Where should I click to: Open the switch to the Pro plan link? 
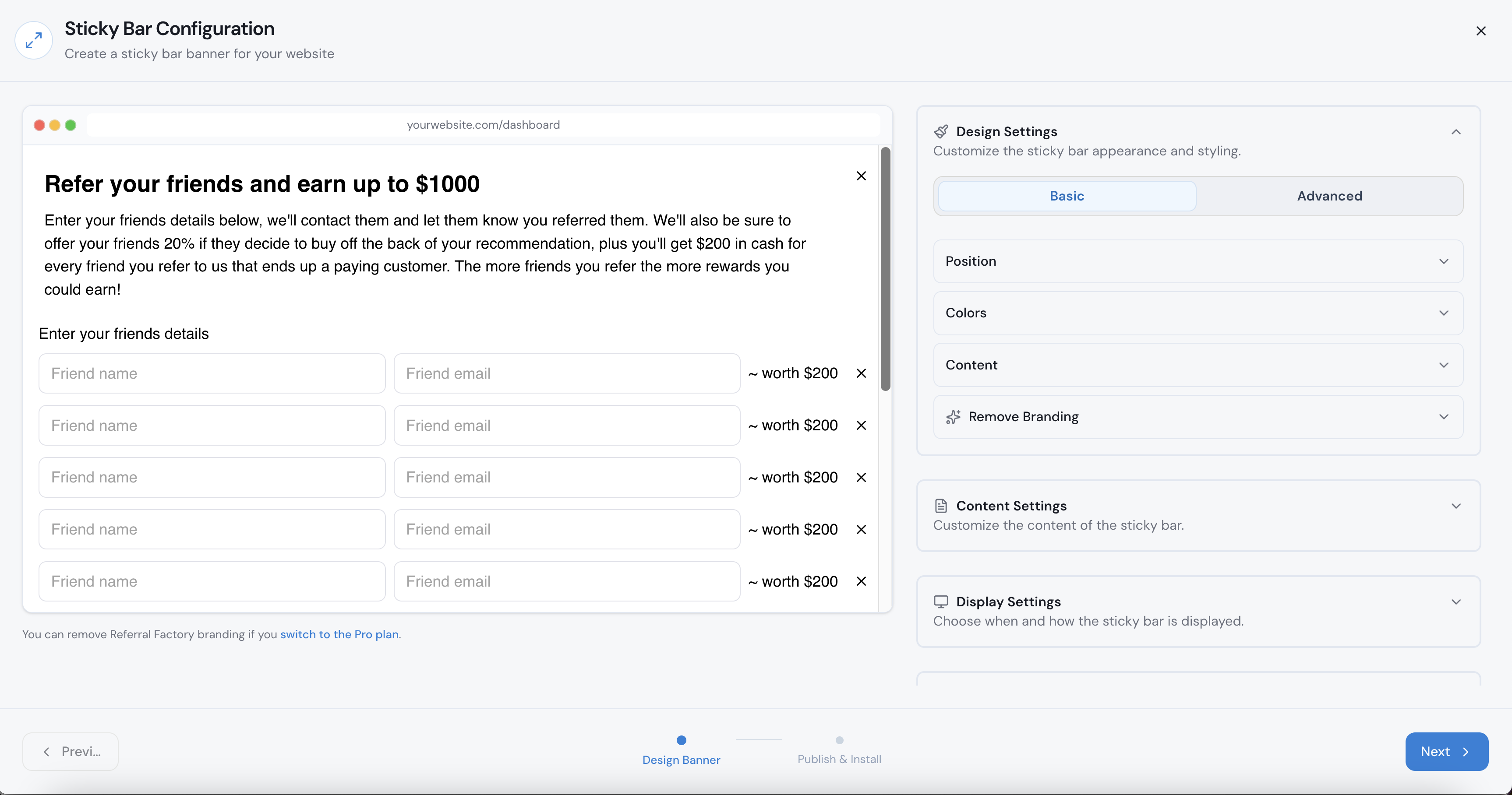tap(339, 634)
